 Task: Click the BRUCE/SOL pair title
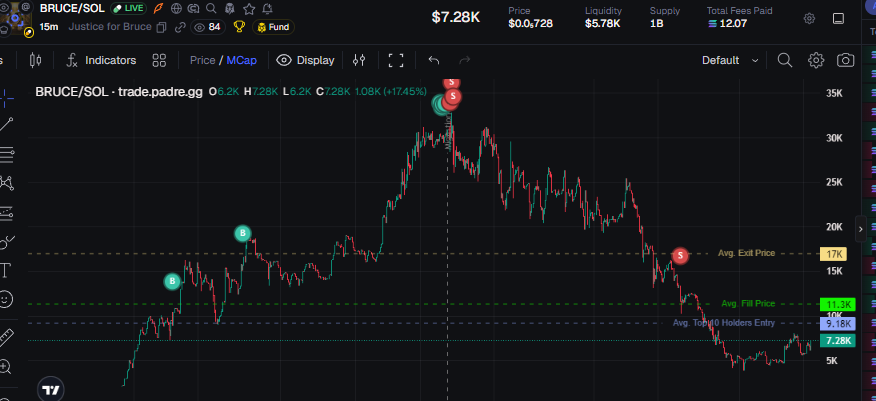[73, 8]
